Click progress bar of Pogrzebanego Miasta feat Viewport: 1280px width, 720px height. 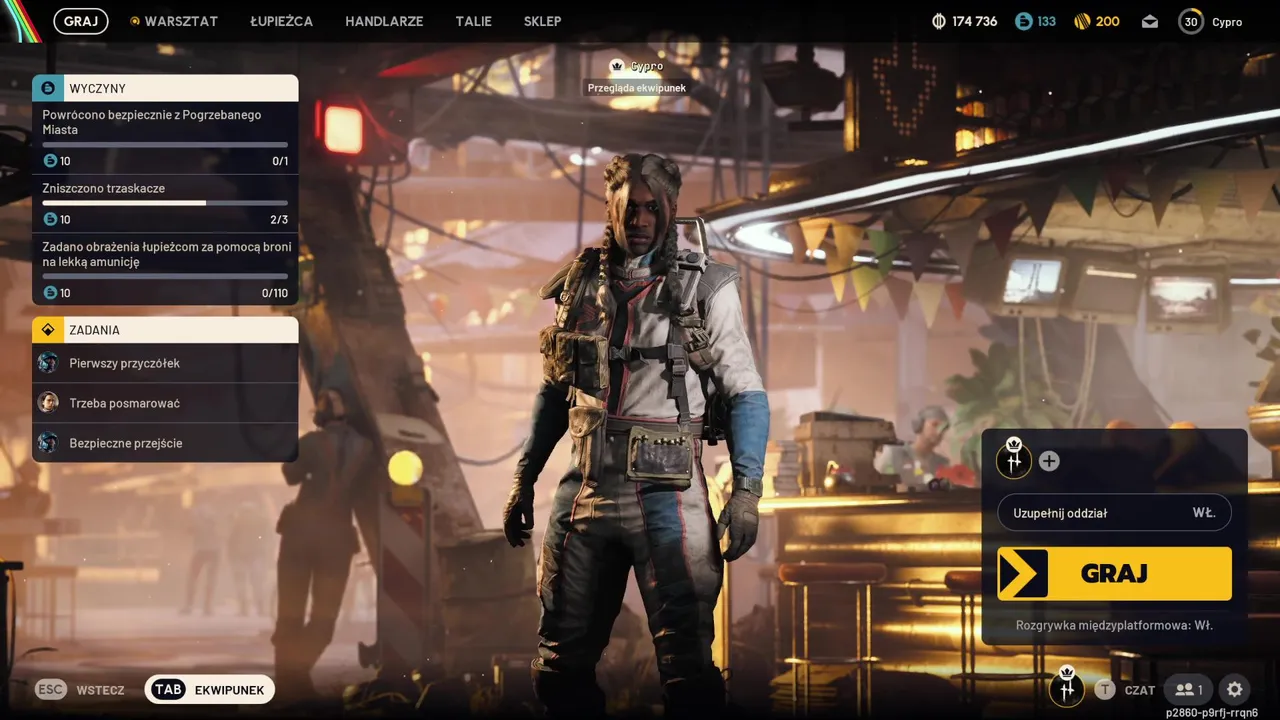click(165, 145)
